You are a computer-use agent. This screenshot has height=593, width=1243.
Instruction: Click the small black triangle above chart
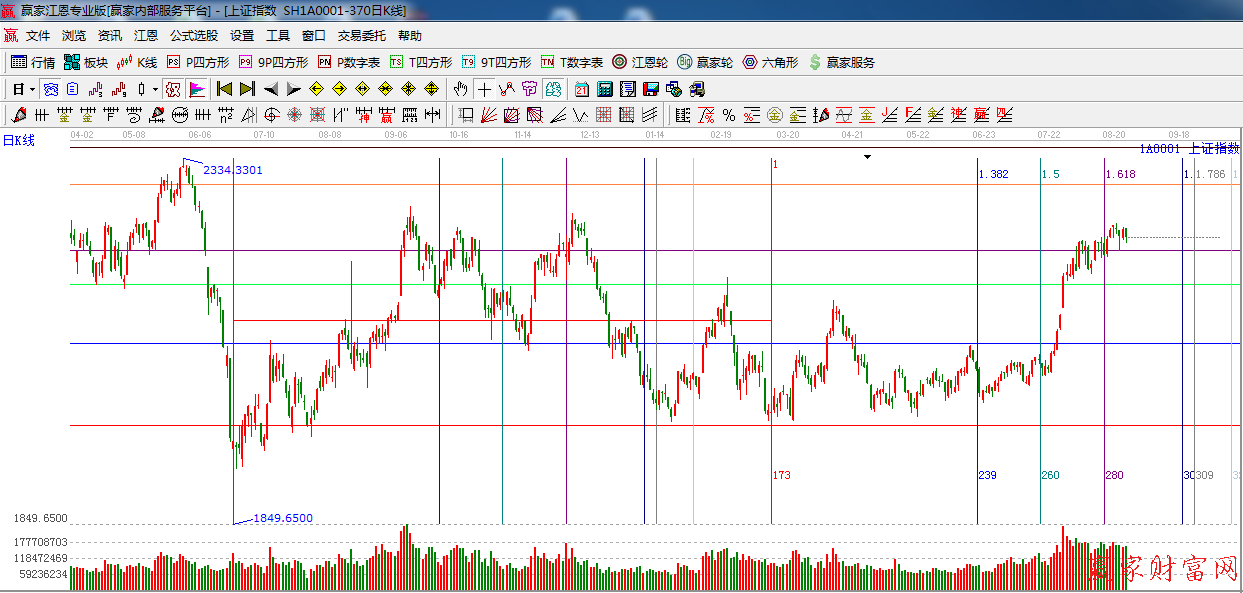(x=867, y=157)
